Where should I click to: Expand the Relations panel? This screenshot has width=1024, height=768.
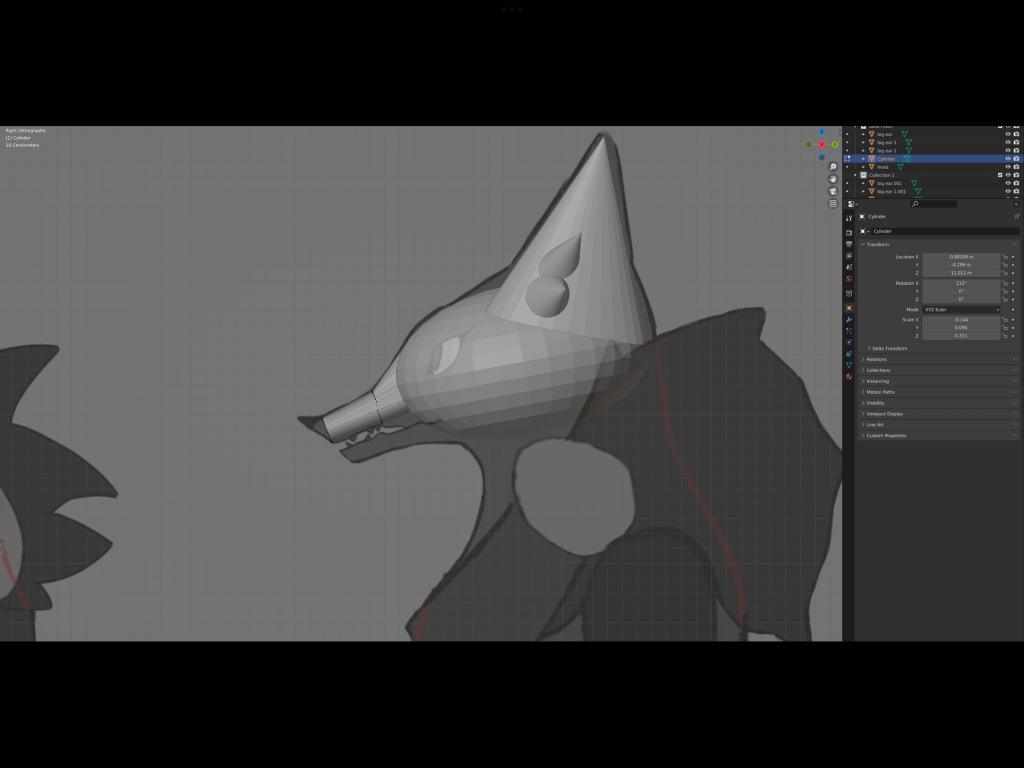pos(876,359)
